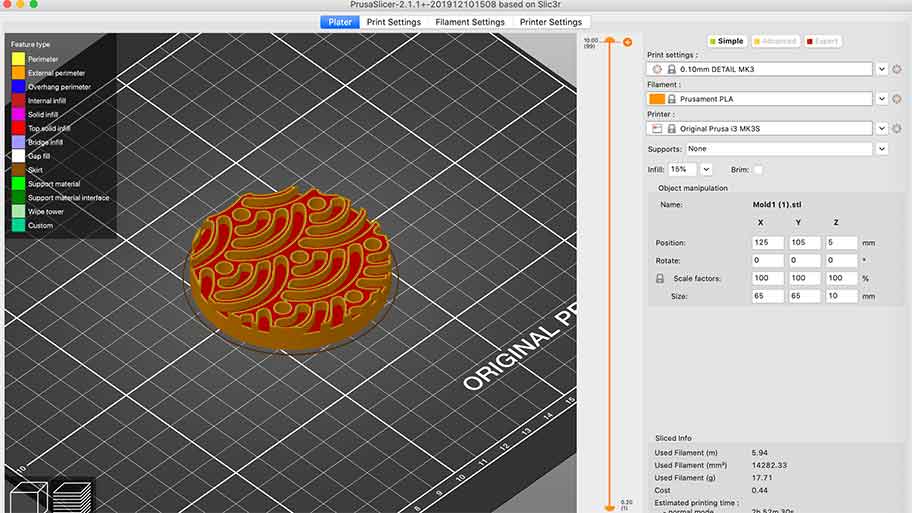Click Size Y input field
912x513 pixels.
coord(805,296)
